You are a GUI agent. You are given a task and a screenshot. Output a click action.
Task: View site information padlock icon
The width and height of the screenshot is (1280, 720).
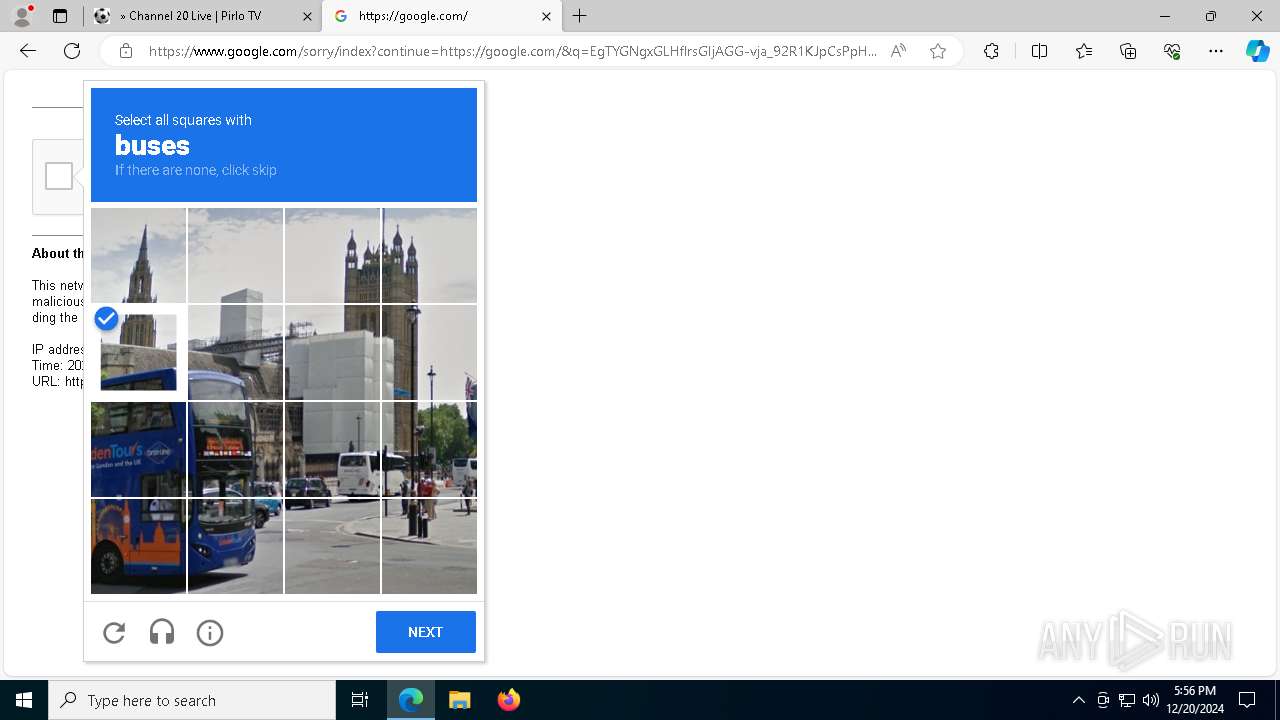tap(126, 51)
